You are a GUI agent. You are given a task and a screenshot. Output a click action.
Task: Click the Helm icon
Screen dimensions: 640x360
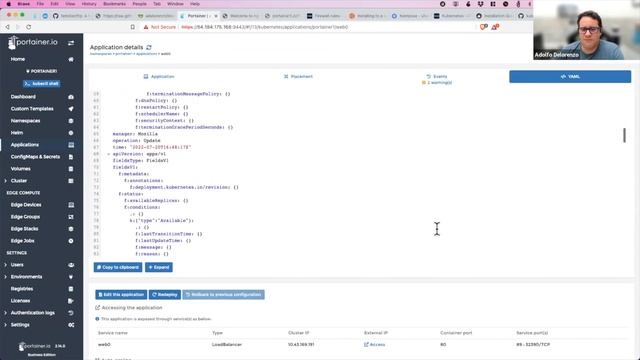coord(71,133)
